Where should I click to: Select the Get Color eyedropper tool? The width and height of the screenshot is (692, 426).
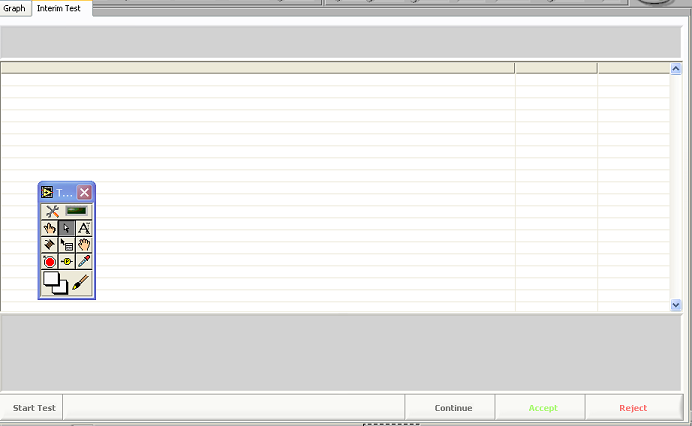tap(84, 261)
